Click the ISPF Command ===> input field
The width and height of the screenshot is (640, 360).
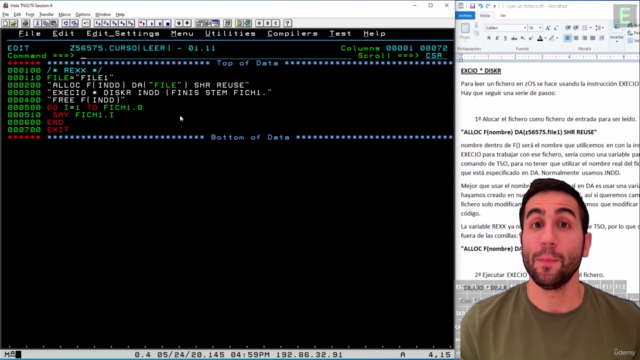(216, 56)
